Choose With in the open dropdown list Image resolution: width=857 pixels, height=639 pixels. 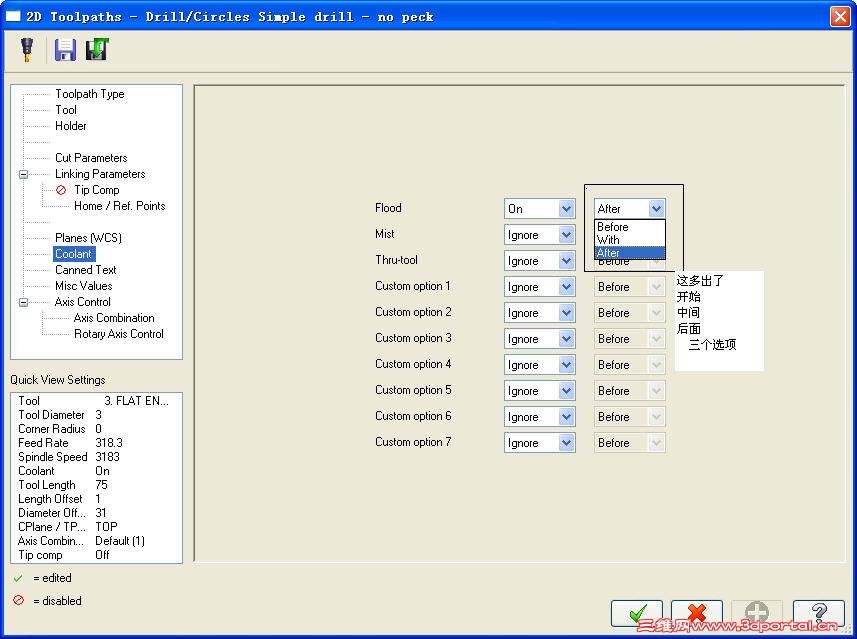(x=630, y=240)
